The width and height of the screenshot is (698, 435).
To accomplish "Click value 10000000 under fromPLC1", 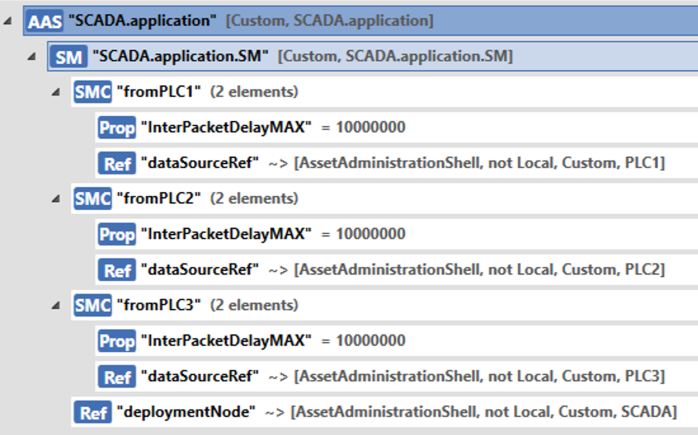I will point(371,127).
